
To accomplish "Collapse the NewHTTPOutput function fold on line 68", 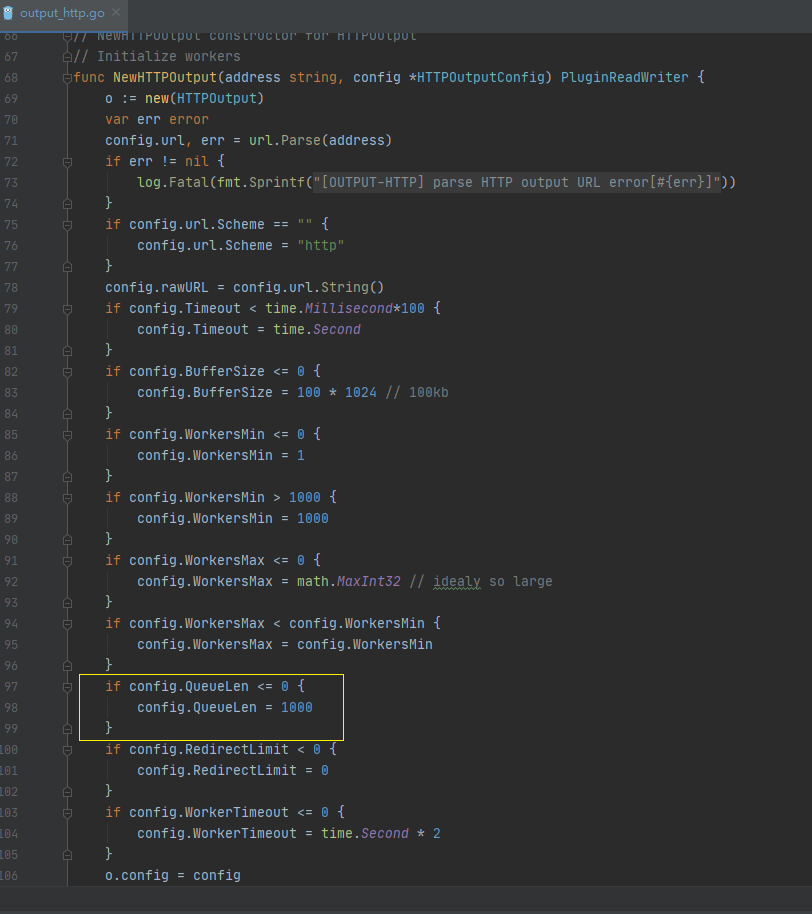I will click(x=67, y=78).
